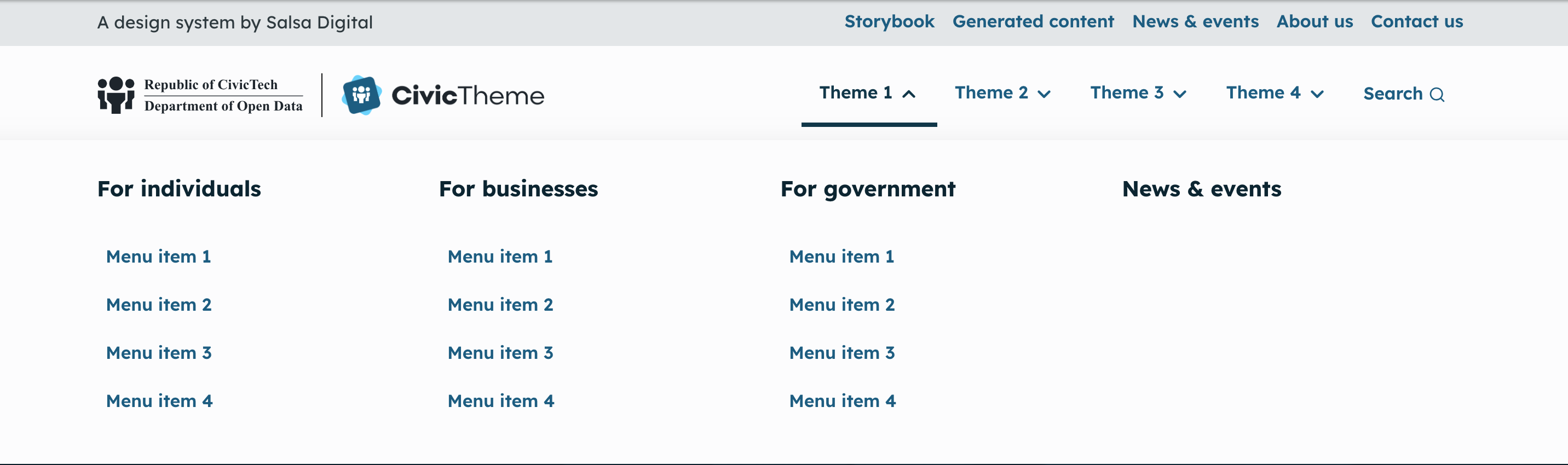1568x465 pixels.
Task: Collapse the Theme 1 menu chevron
Action: pyautogui.click(x=909, y=94)
